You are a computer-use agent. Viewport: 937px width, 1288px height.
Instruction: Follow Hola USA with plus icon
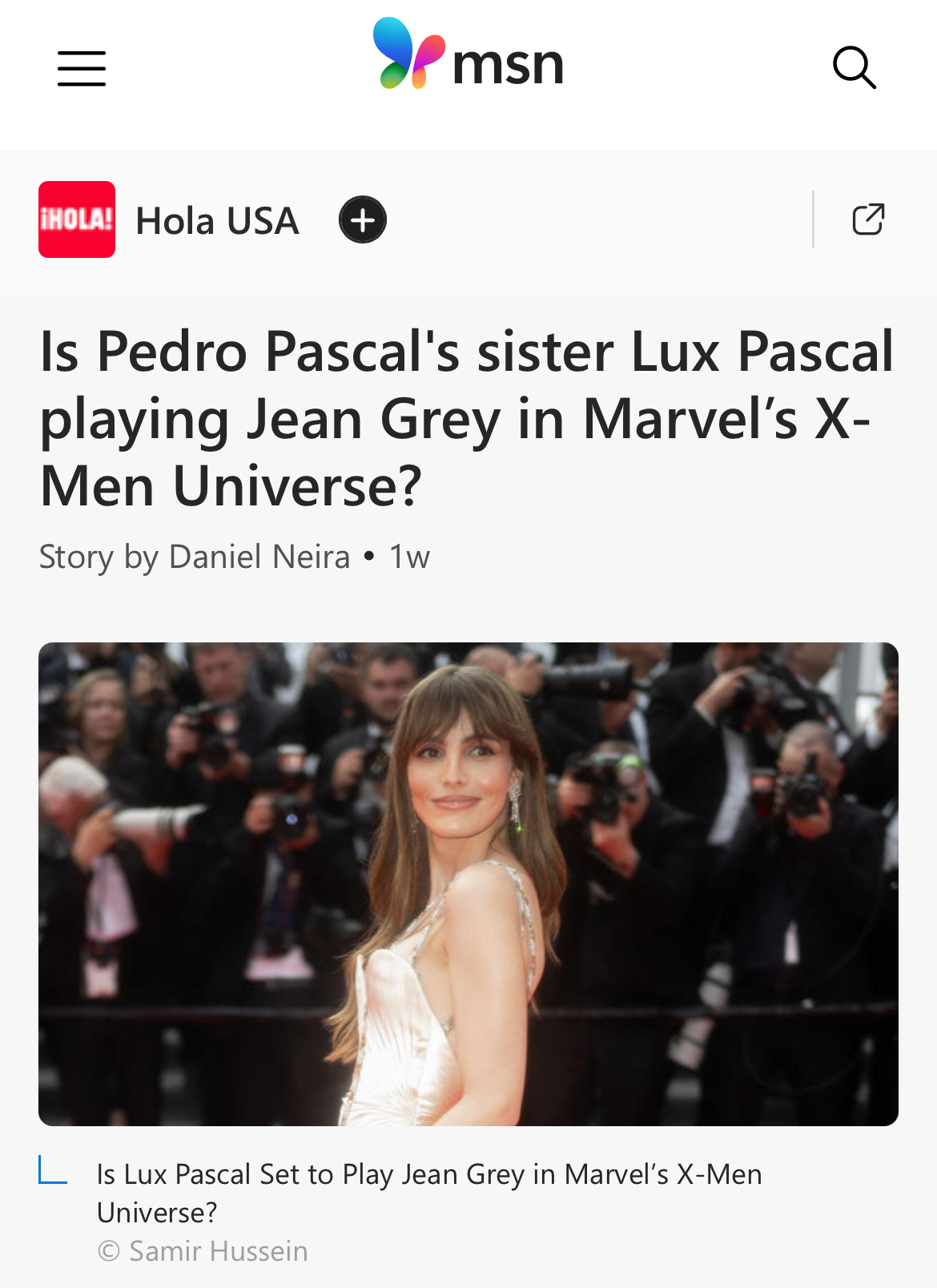point(363,219)
